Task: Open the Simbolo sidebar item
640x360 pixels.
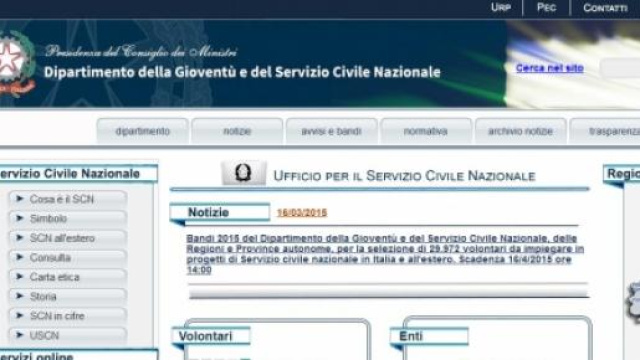Action: (x=68, y=218)
